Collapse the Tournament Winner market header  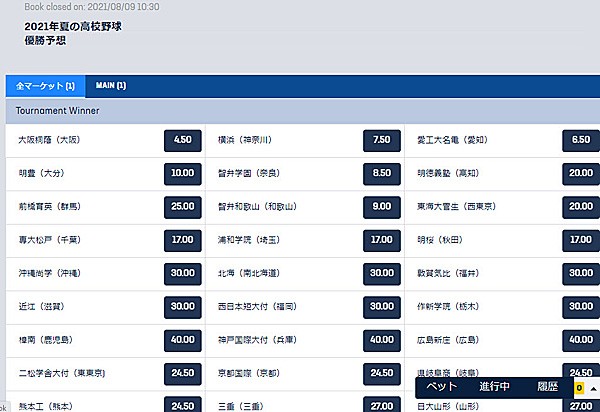point(300,110)
